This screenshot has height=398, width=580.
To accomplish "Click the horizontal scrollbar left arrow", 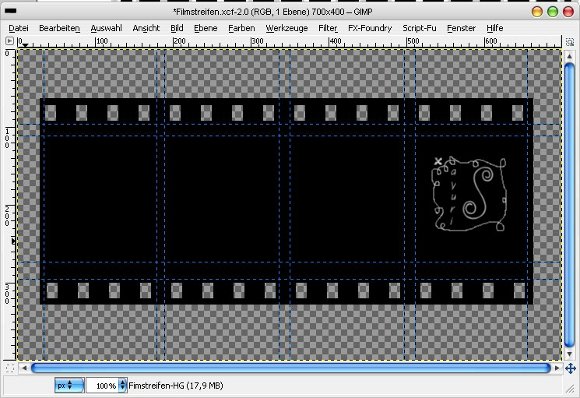I will [x=24, y=368].
